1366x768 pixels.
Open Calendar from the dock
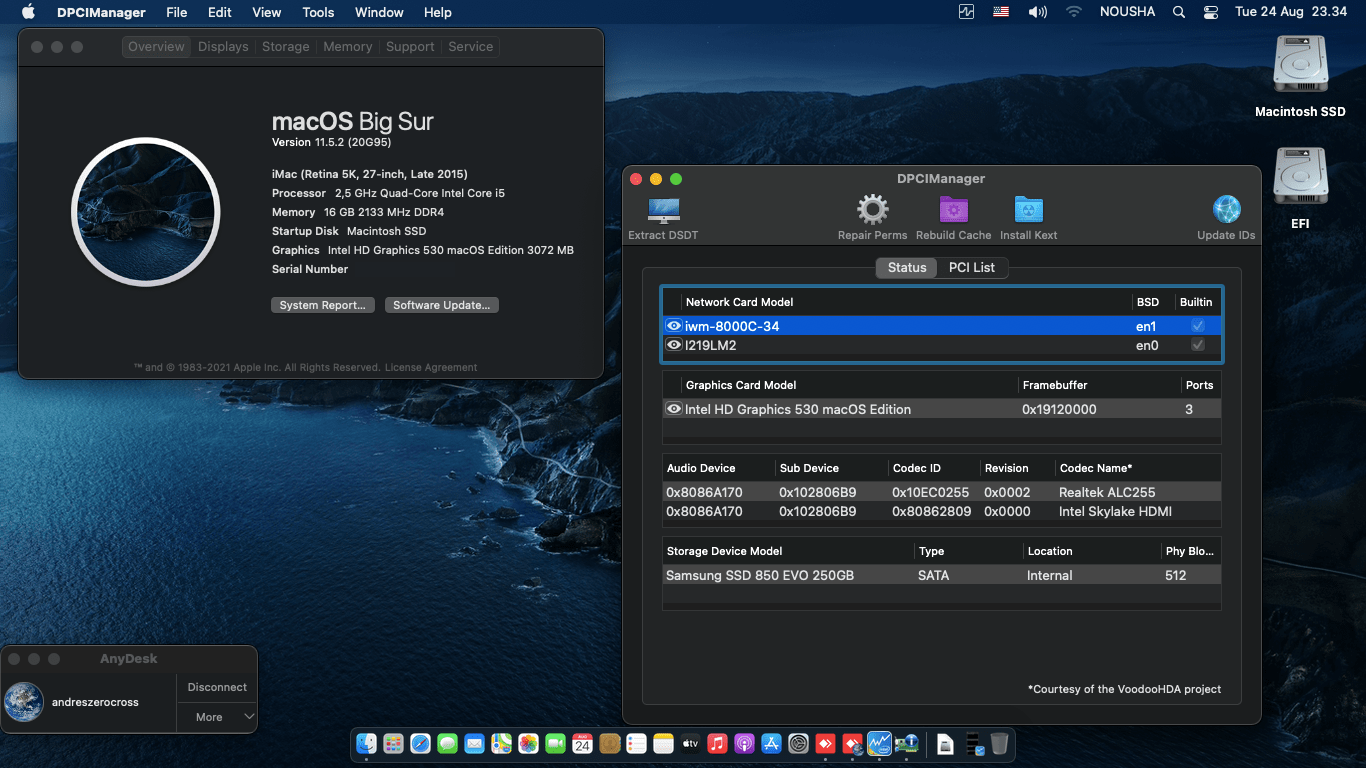pyautogui.click(x=582, y=744)
